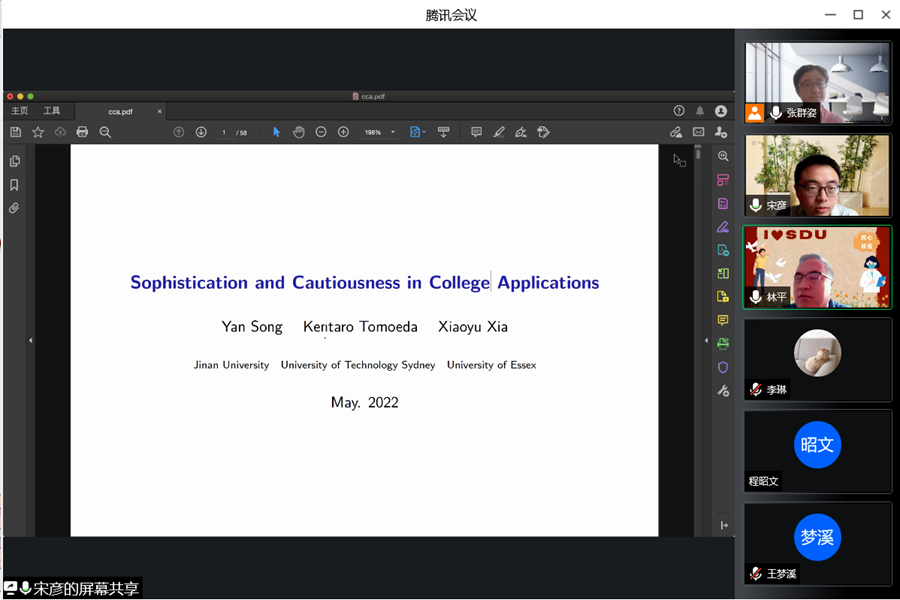Image resolution: width=900 pixels, height=600 pixels.
Task: Print the document using the printer icon
Action: pos(82,132)
